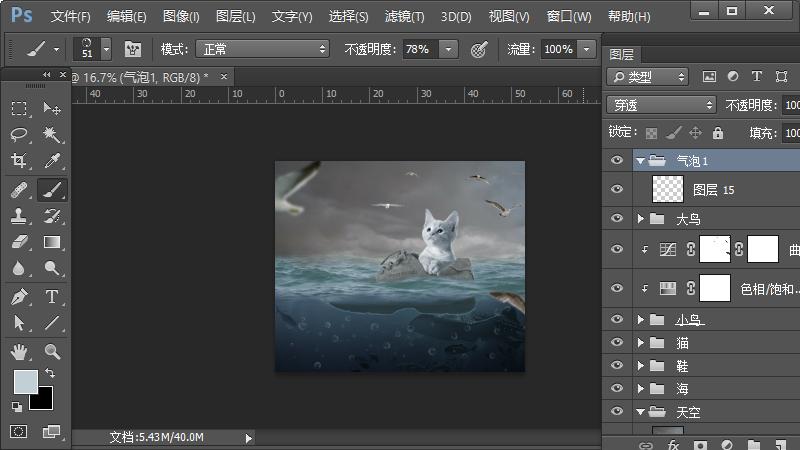Select the Zoom tool
This screenshot has height=450, width=800.
coord(52,352)
